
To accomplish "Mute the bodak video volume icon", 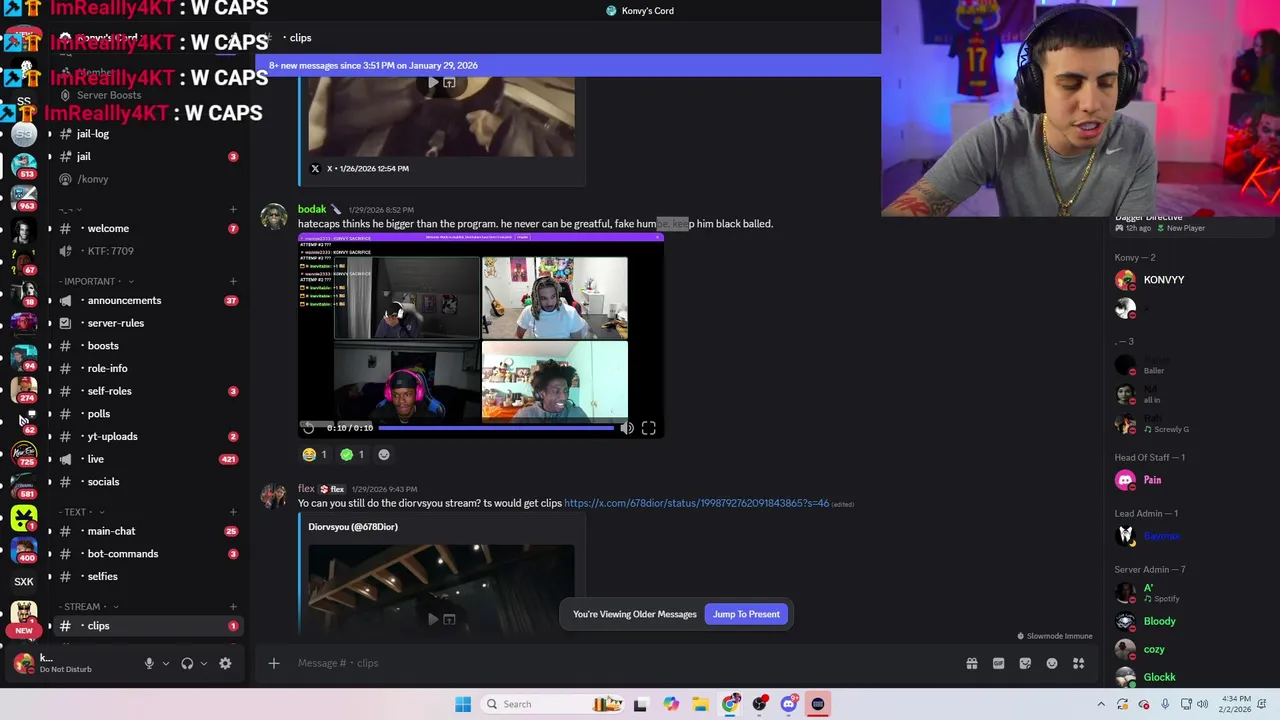I will 627,428.
